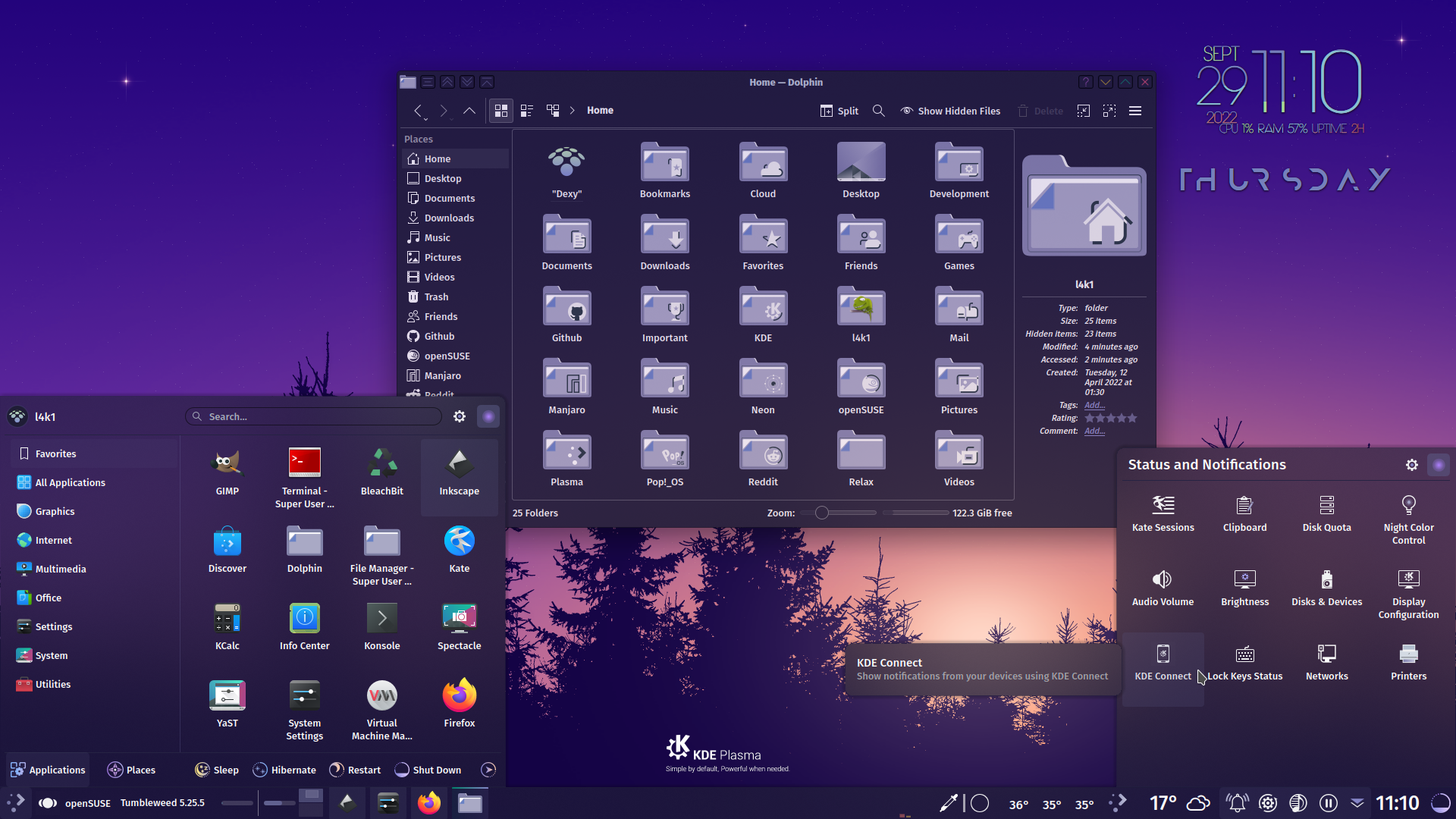
Task: Toggle Split view in Dolphin
Action: pos(839,111)
